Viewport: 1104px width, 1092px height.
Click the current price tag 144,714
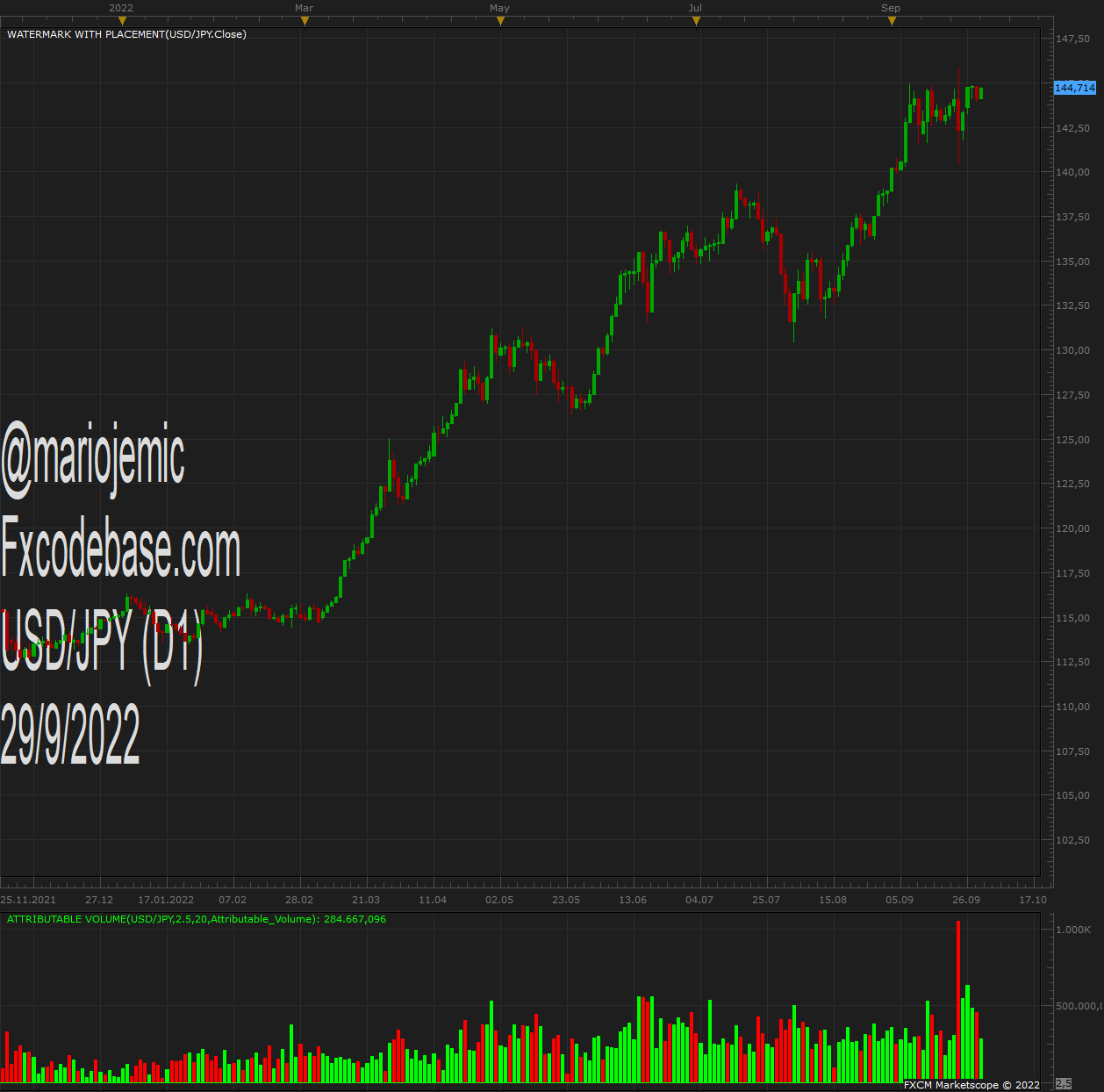point(1074,88)
